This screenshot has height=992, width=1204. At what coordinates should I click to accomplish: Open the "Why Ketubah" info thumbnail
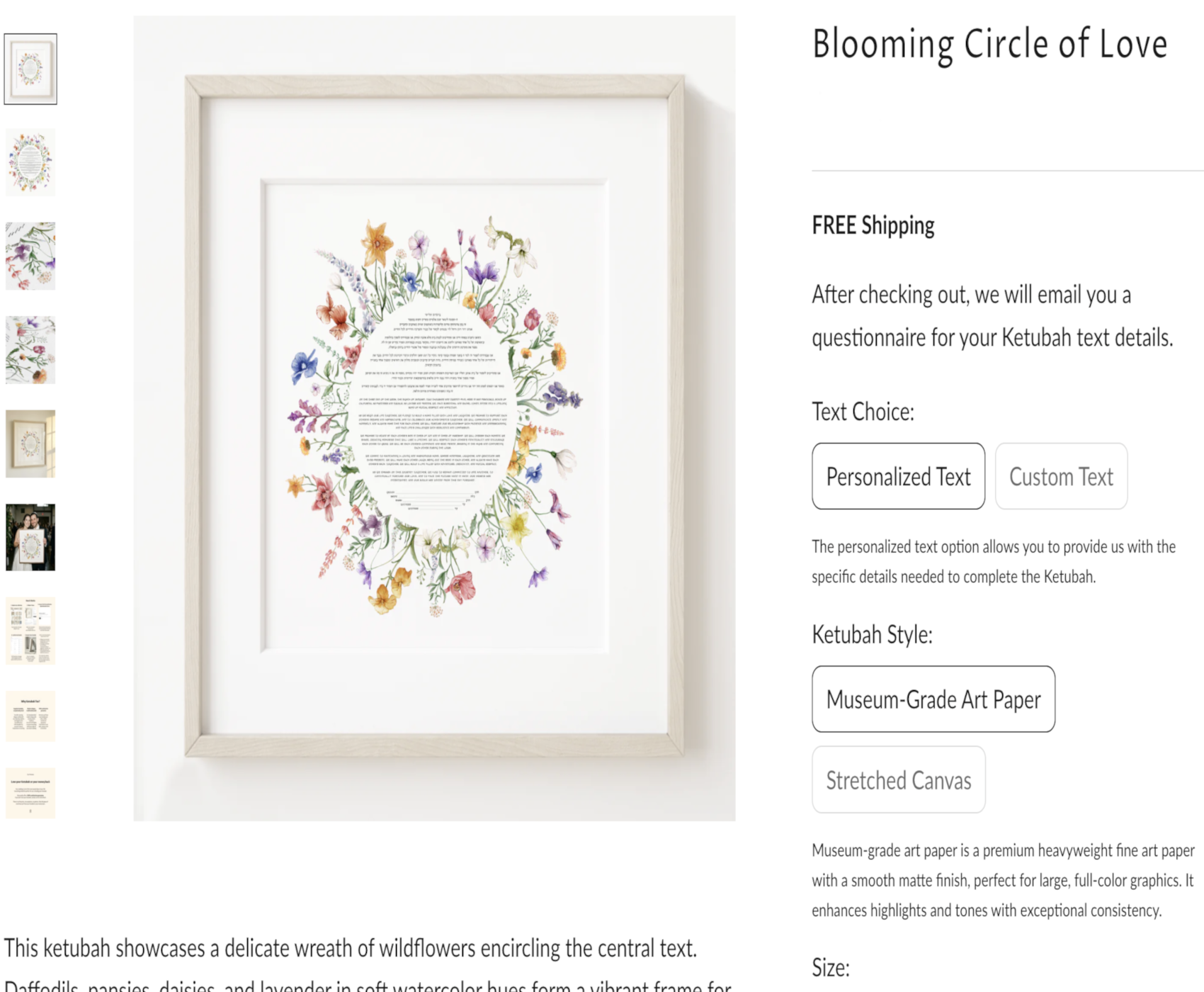point(30,716)
